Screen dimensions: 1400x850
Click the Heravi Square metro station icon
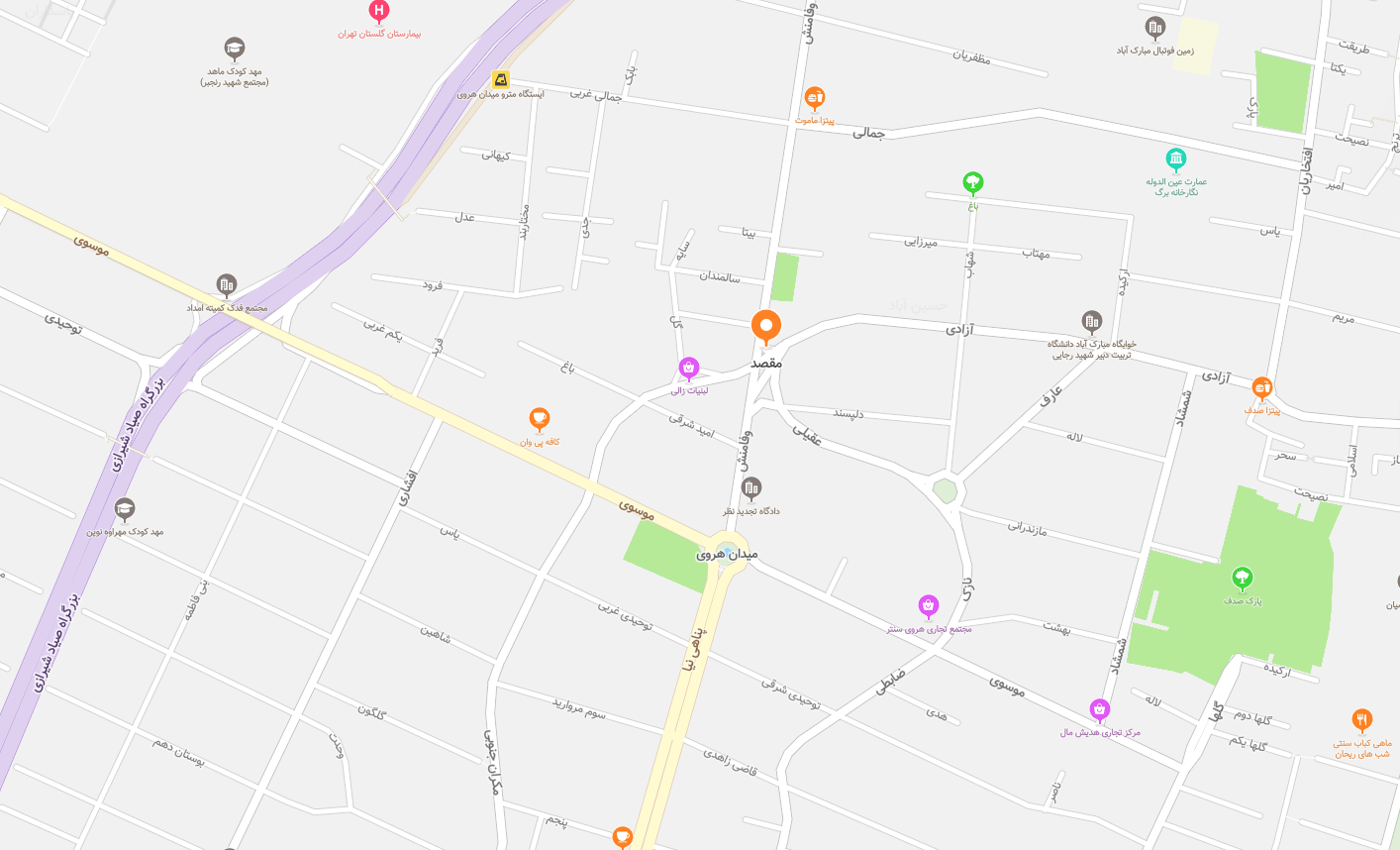[x=502, y=79]
